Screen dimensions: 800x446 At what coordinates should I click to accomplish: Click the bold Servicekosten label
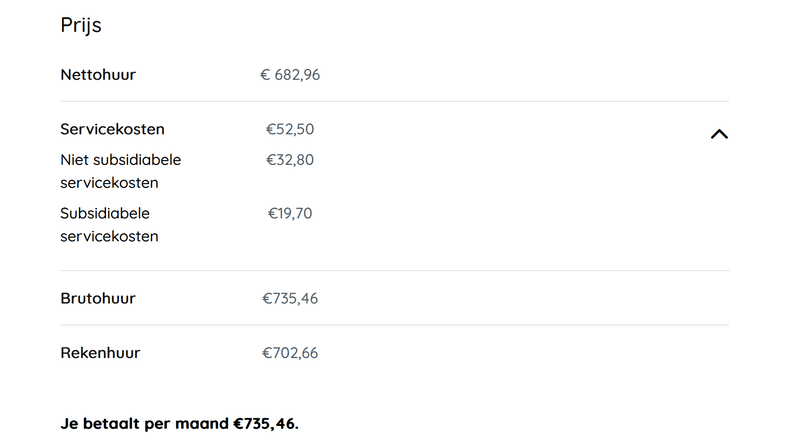(x=112, y=129)
